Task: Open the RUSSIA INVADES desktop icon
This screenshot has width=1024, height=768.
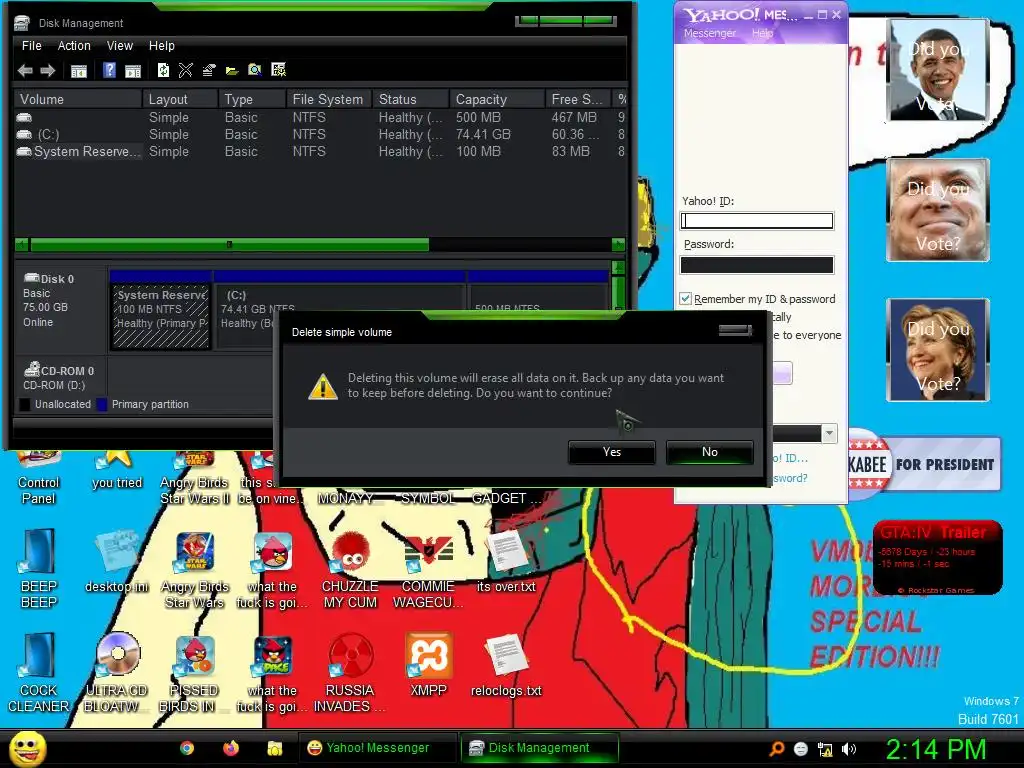Action: (x=350, y=673)
